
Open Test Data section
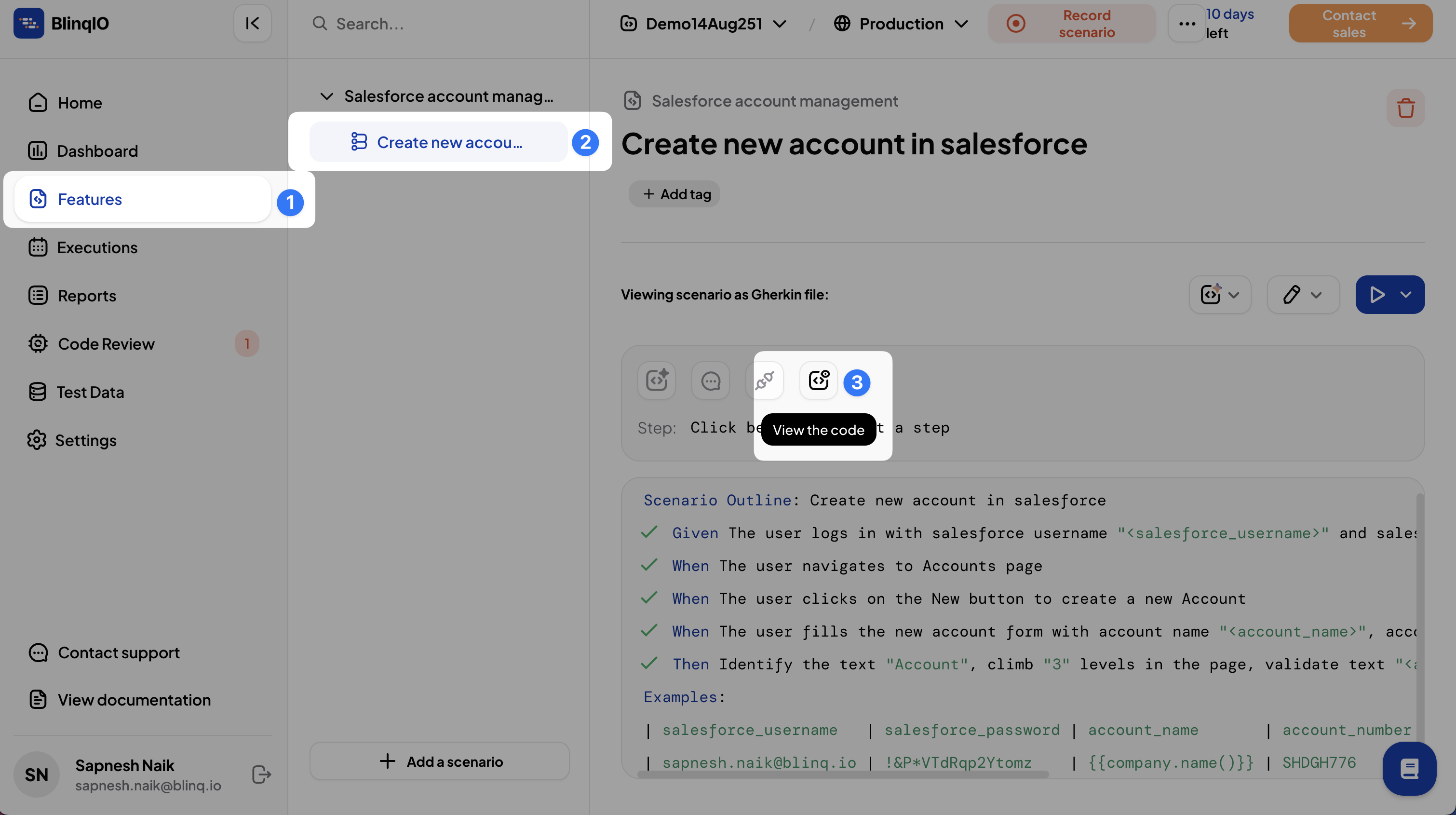point(142,392)
